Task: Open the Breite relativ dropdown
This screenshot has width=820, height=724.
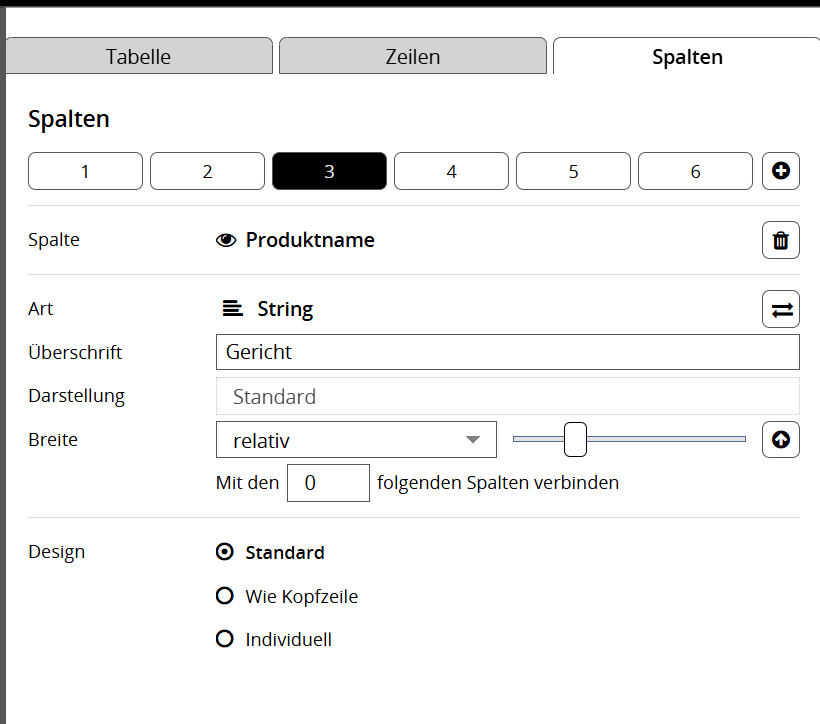Action: pyautogui.click(x=356, y=440)
